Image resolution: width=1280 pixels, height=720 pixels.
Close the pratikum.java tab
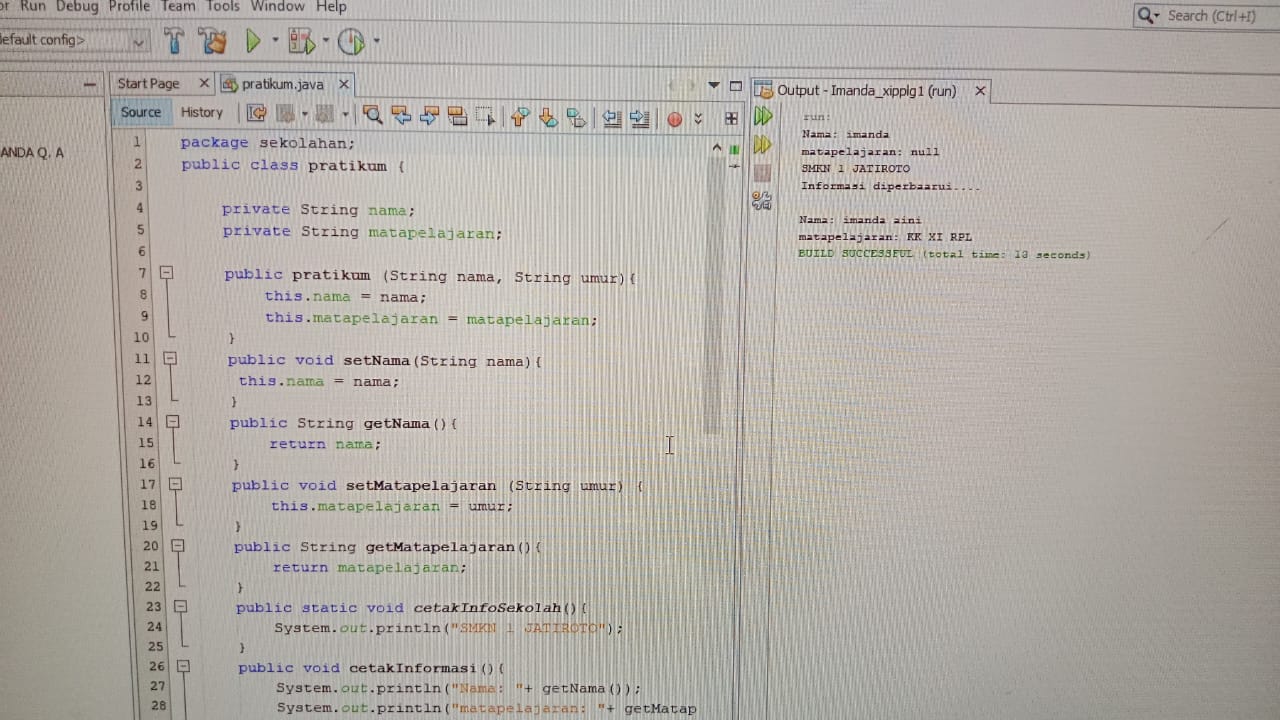coord(344,84)
